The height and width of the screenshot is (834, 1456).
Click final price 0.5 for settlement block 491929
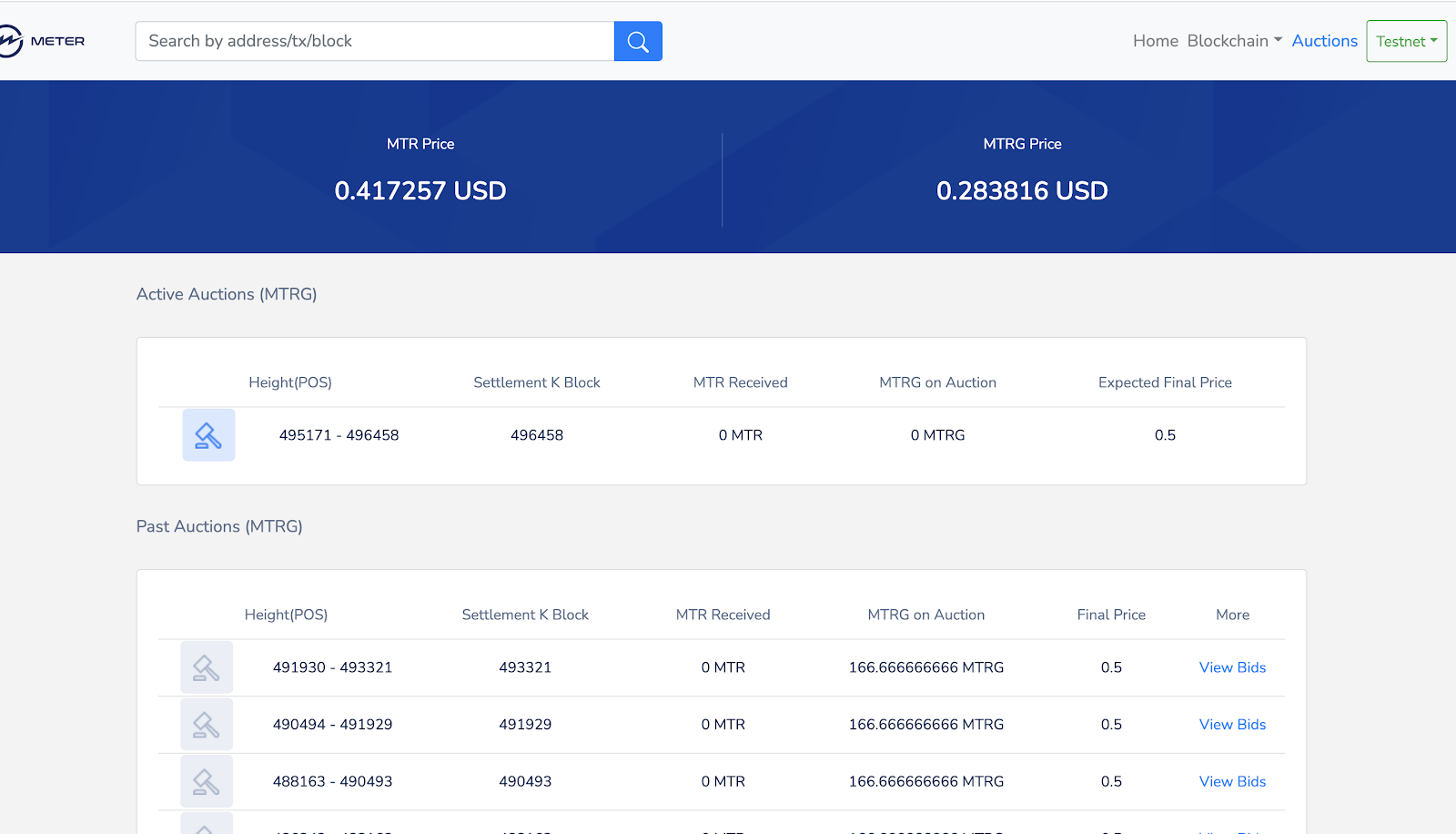pyautogui.click(x=1111, y=725)
